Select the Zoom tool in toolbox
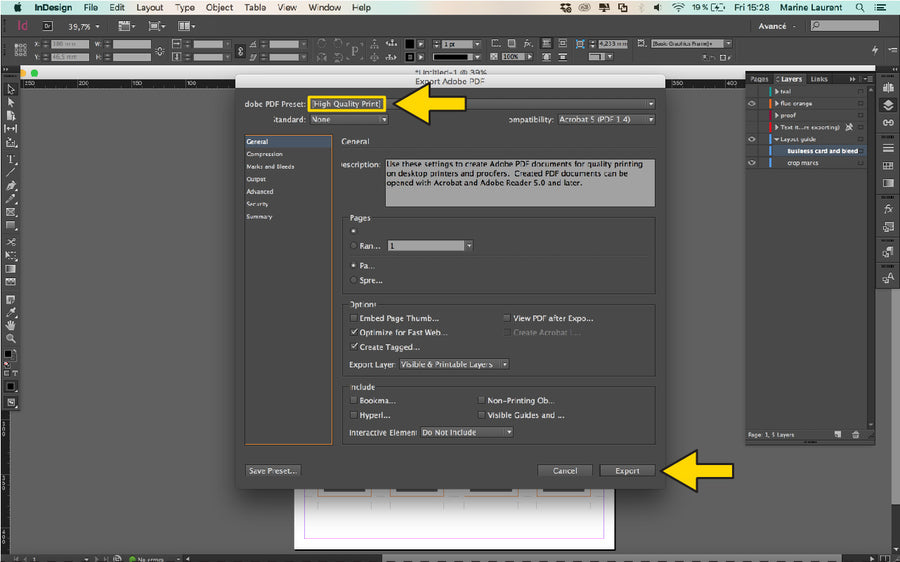900x562 pixels. 10,339
